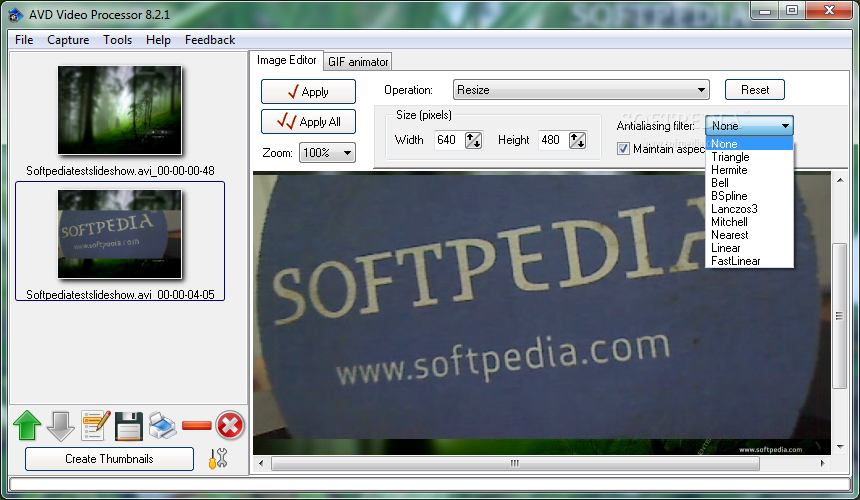Viewport: 860px width, 500px height.
Task: Choose Linear in the filter list
Action: point(749,248)
